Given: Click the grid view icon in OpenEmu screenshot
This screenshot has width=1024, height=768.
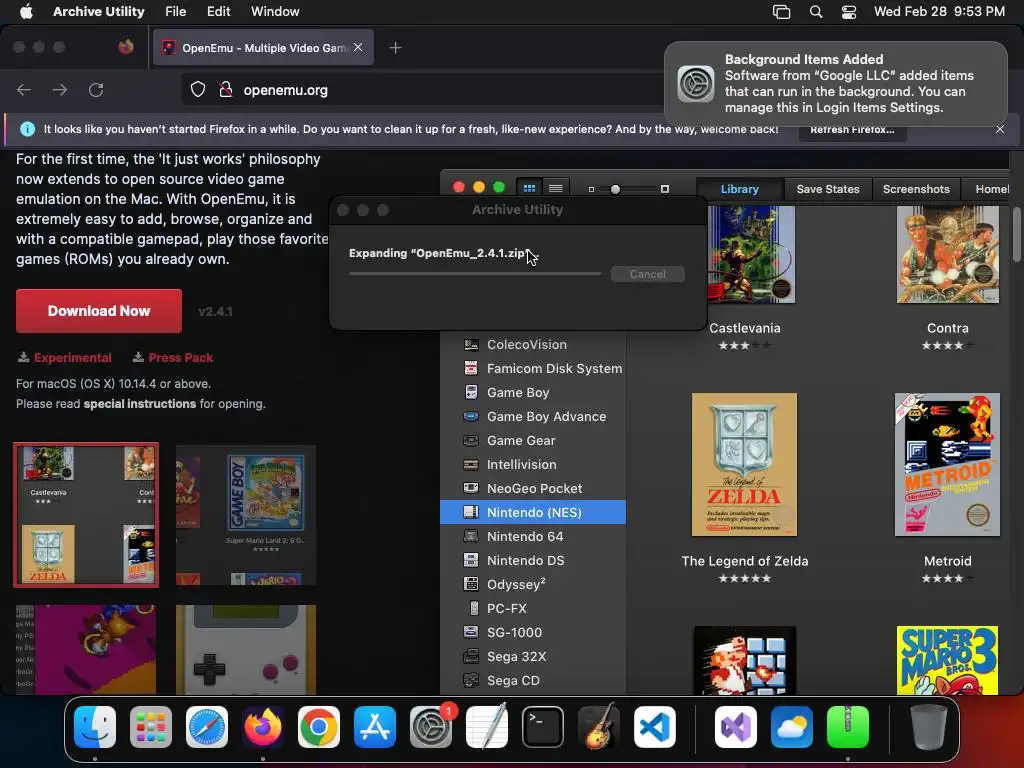Looking at the screenshot, I should [529, 188].
